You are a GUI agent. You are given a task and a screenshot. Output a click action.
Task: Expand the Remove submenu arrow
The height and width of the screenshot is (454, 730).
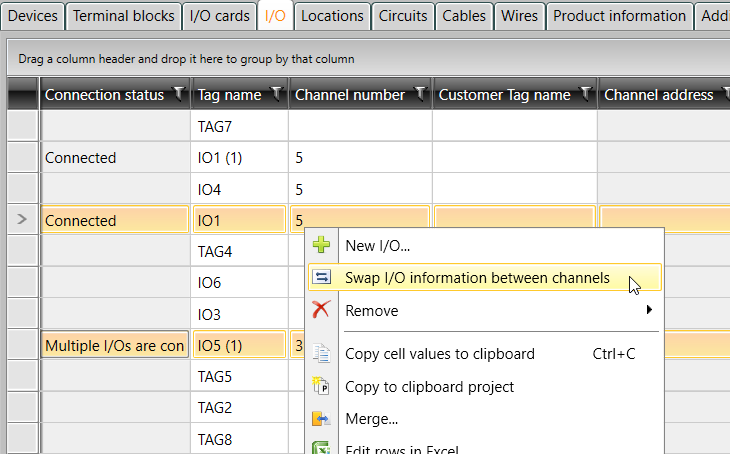651,311
